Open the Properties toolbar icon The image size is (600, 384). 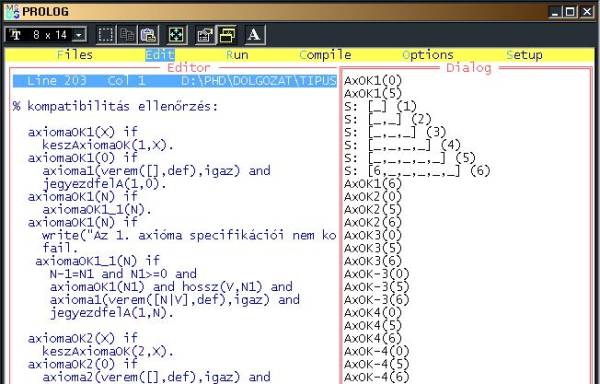(x=205, y=35)
